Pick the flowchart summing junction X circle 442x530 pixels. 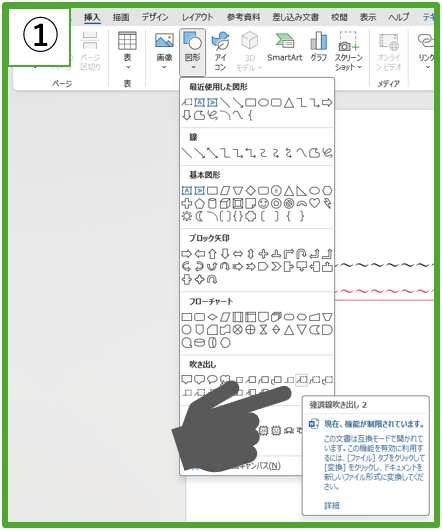[238, 330]
